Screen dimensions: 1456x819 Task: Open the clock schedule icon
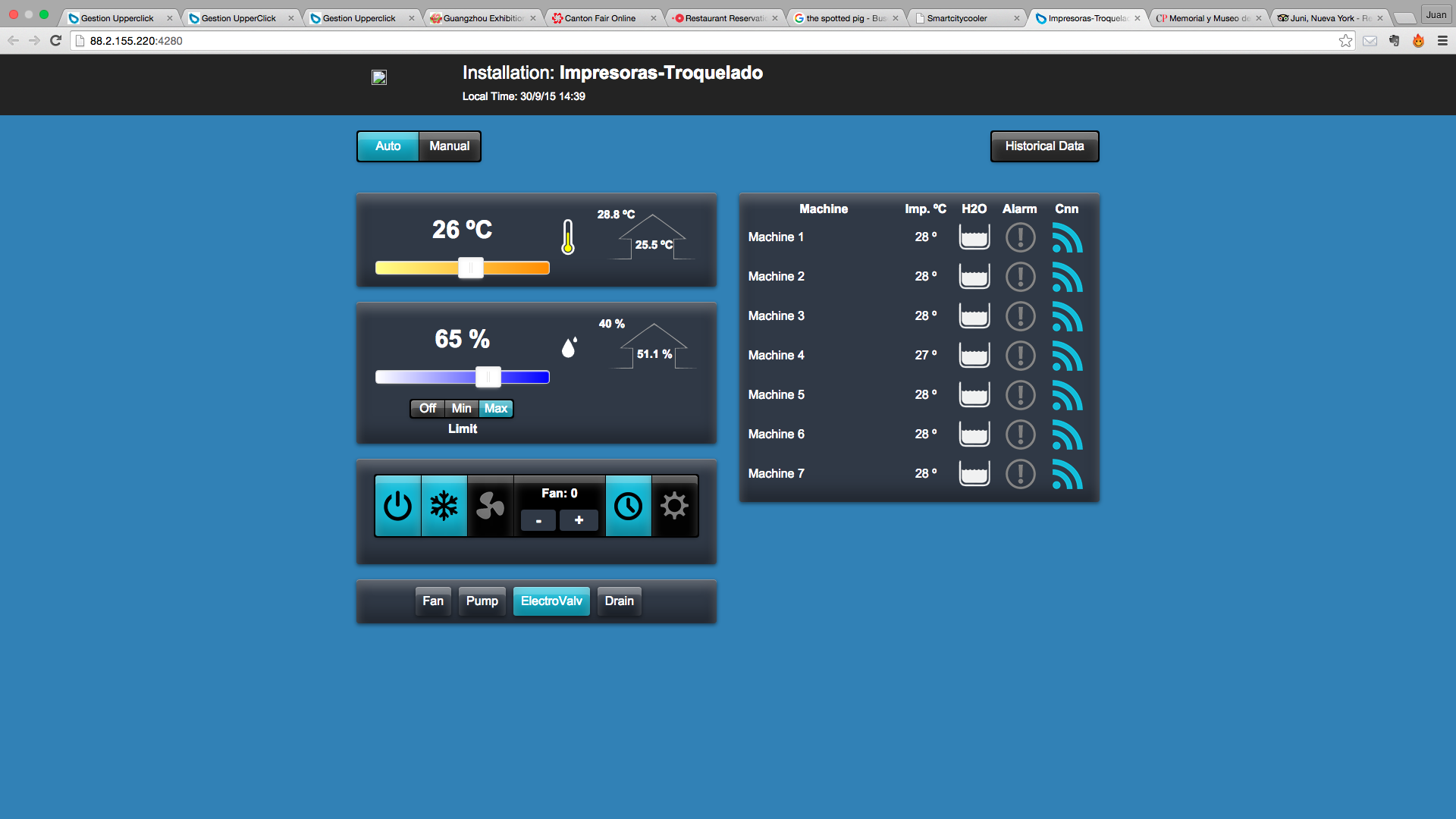[628, 506]
